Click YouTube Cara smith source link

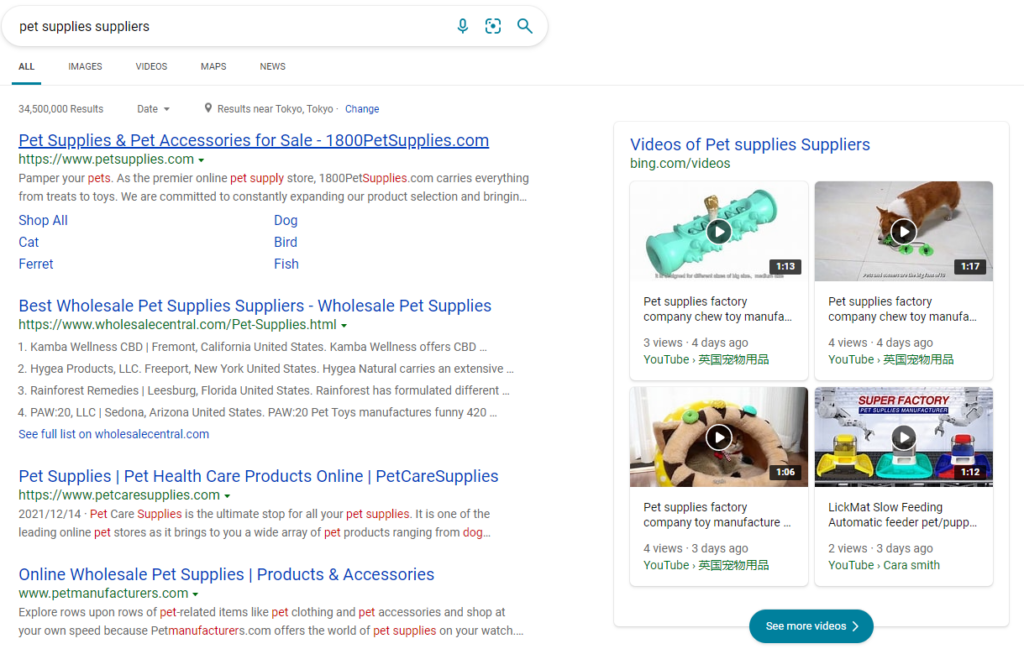tap(884, 565)
